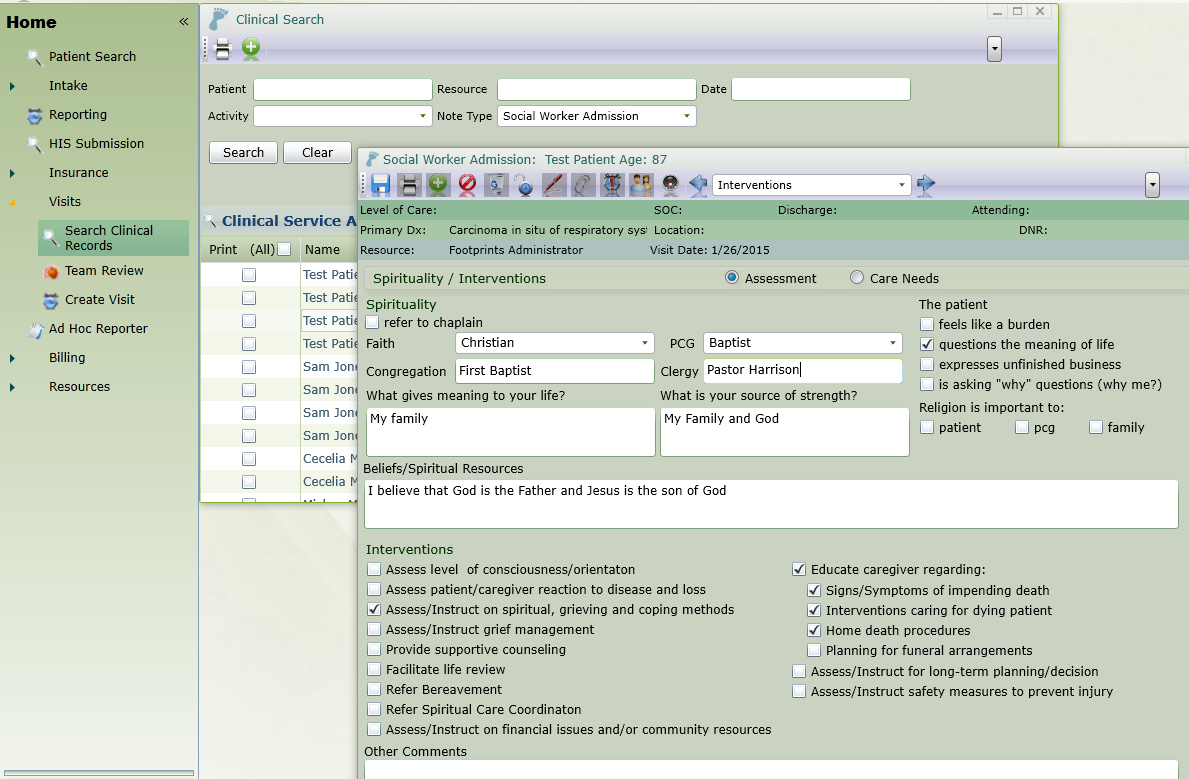Void the note using the red cancel icon
Image resolution: width=1189 pixels, height=779 pixels.
[466, 185]
